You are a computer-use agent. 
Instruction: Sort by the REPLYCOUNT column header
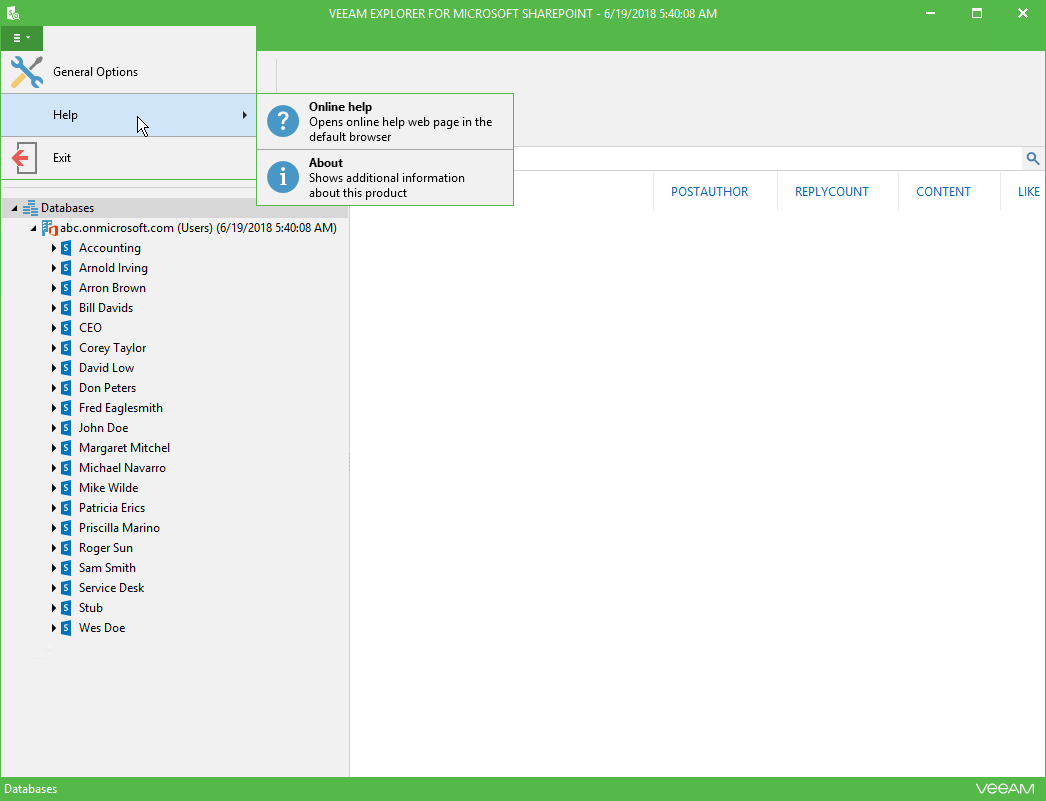click(x=831, y=192)
